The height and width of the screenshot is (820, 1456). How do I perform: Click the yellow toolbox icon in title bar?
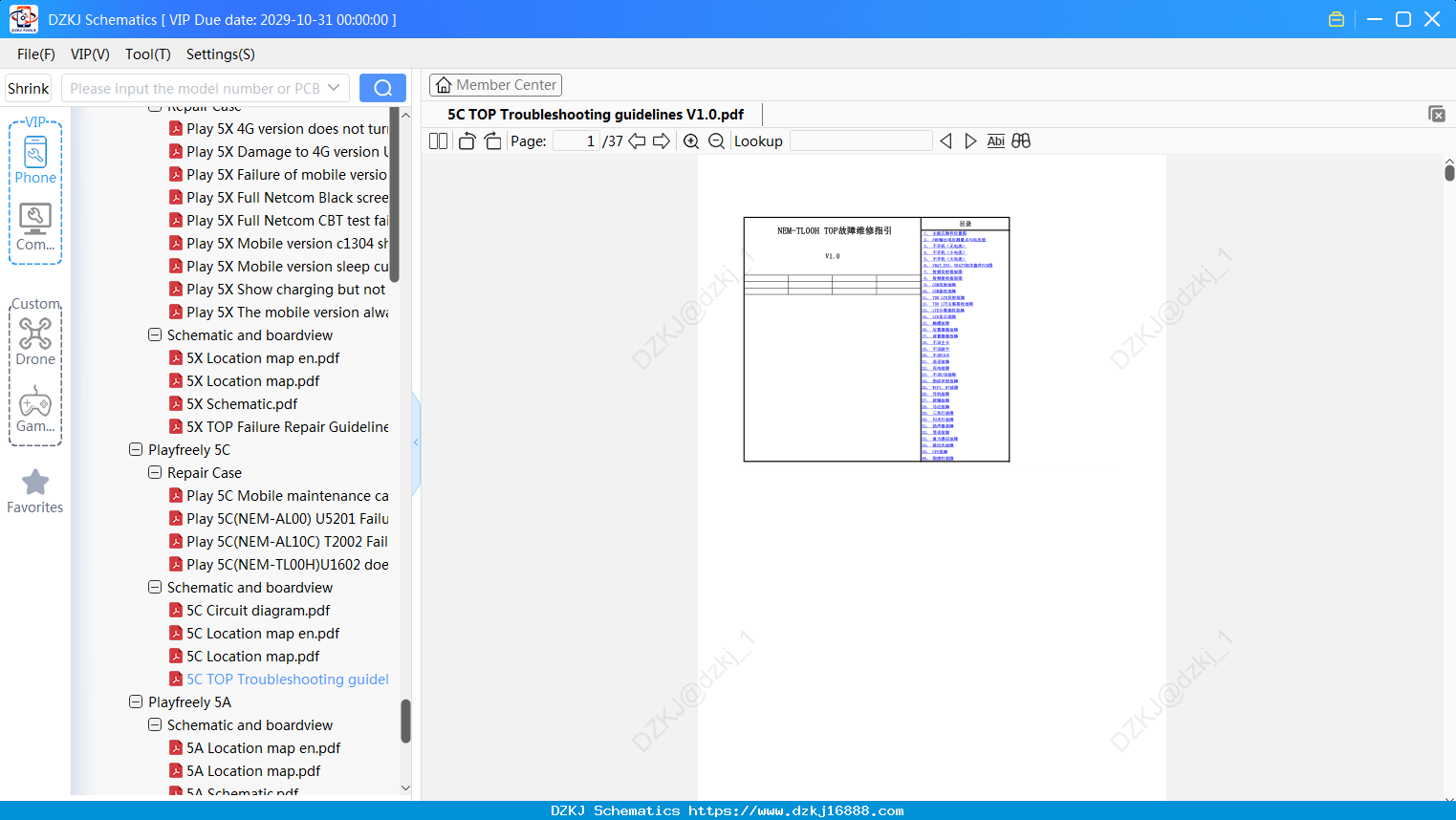pos(1336,19)
